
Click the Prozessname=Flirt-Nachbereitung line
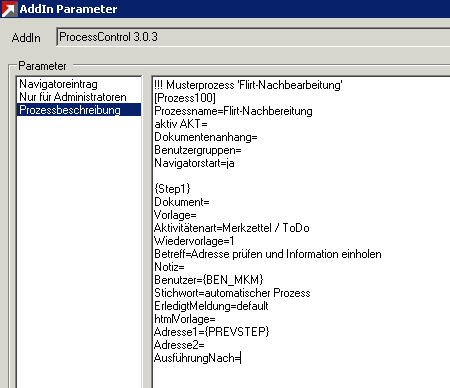tap(233, 111)
